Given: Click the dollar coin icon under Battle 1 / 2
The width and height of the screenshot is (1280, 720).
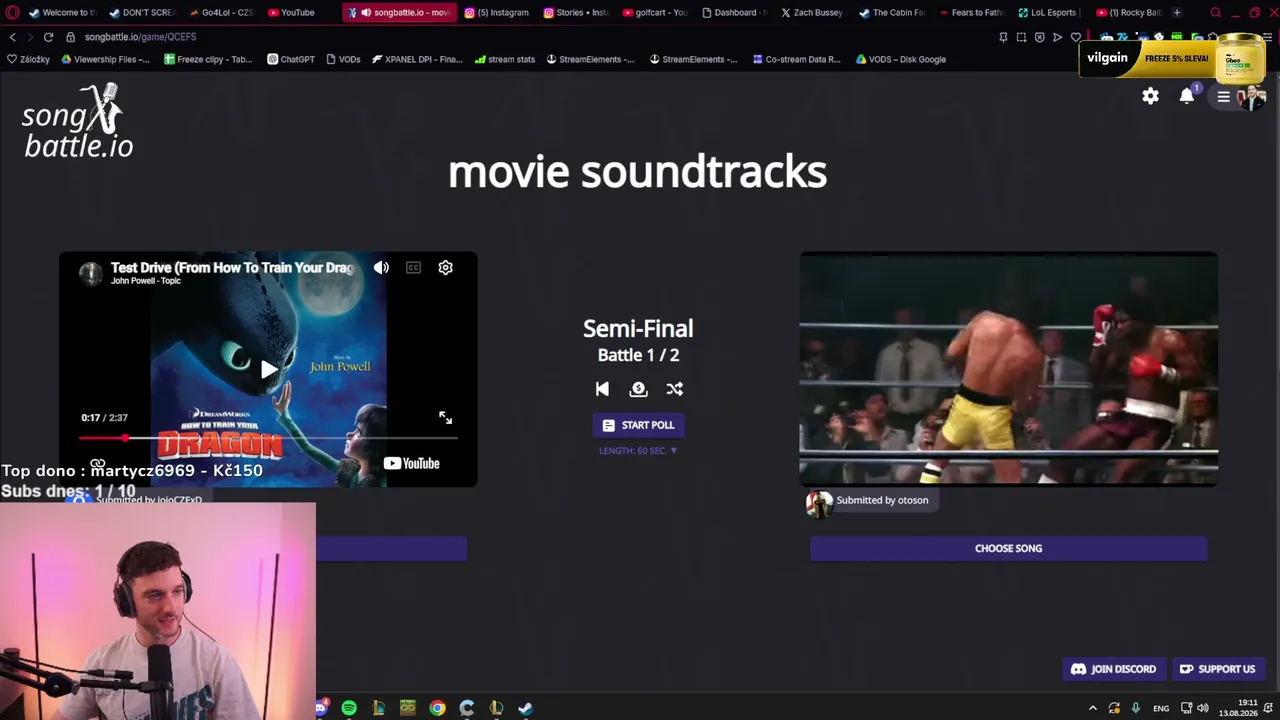Looking at the screenshot, I should tap(638, 389).
